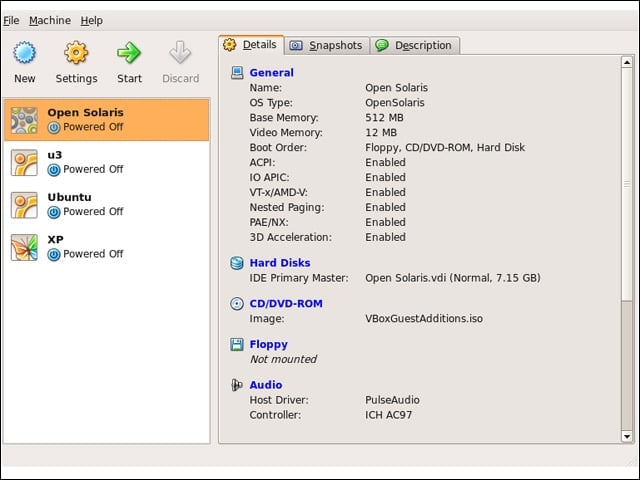Open the CD/DVD-ROM settings link
Screen dimensions: 640x480
click(286, 304)
